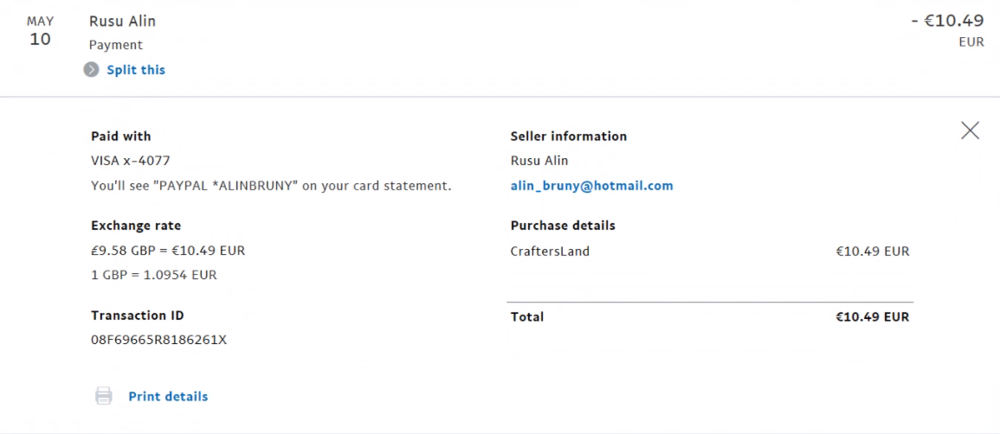Click the printer icon
Viewport: 1000px width, 434px height.
click(103, 397)
